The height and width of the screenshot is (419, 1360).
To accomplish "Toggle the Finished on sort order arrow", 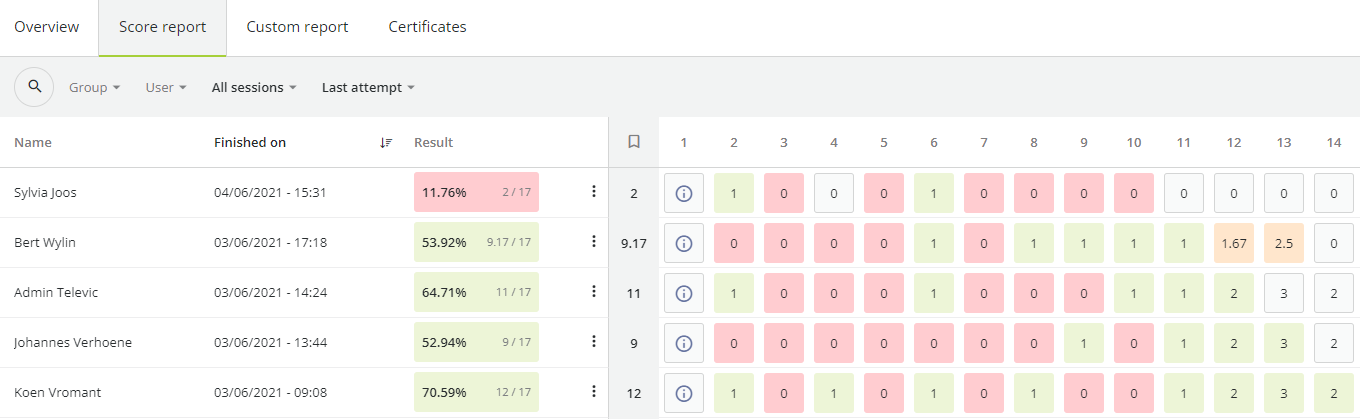I will point(386,143).
